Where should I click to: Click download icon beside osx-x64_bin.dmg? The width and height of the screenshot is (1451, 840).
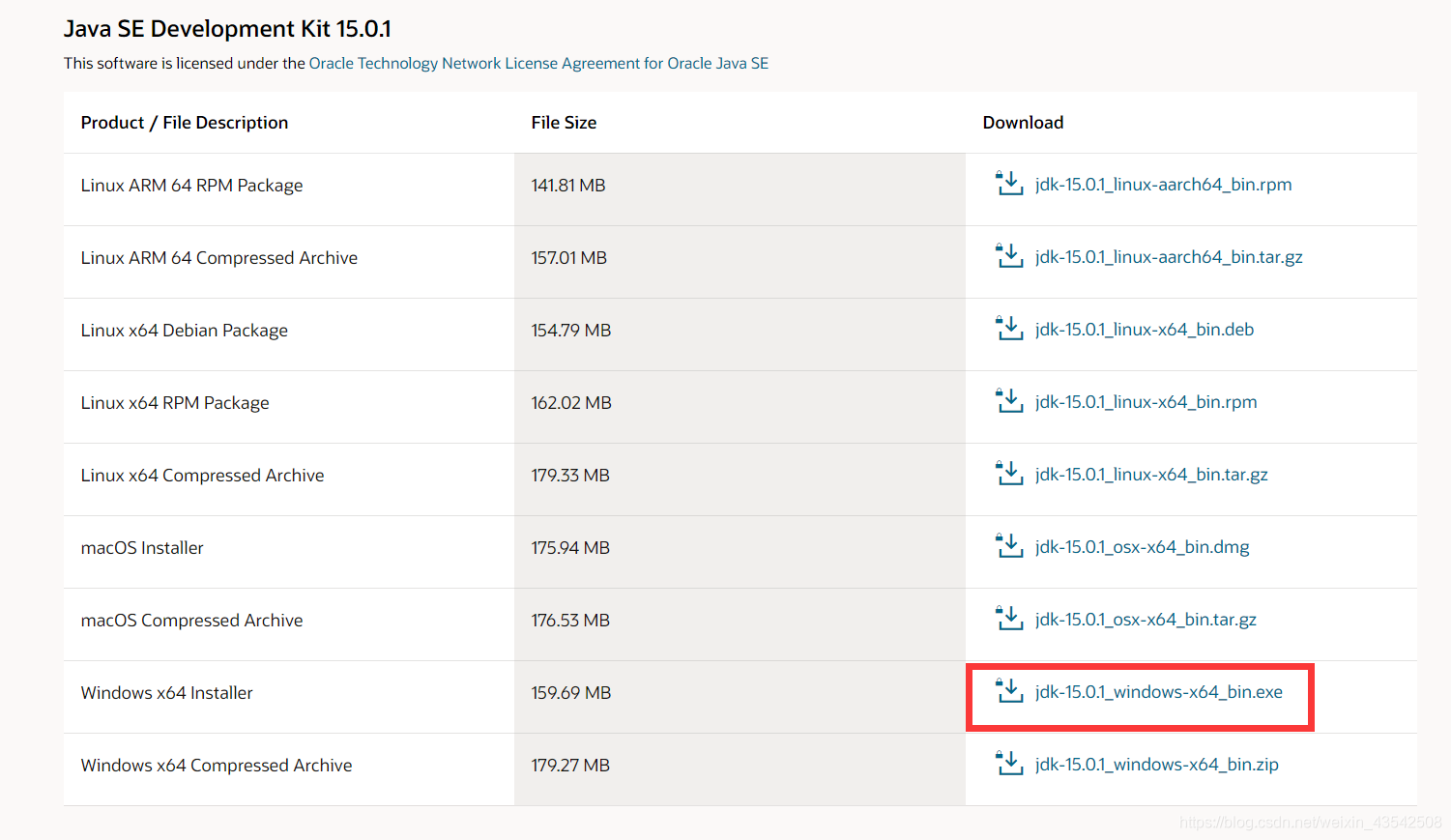[x=1009, y=546]
